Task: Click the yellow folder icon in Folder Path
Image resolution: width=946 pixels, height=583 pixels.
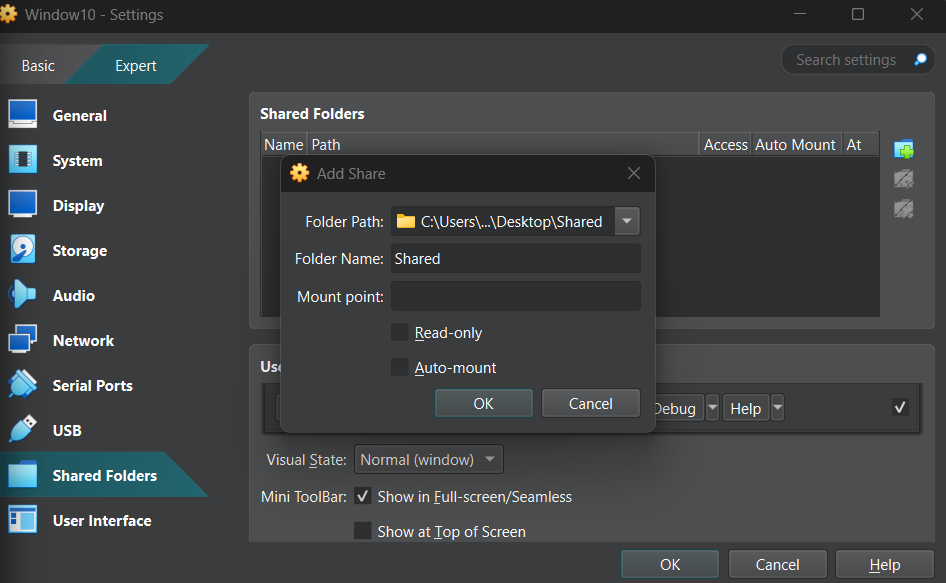Action: [405, 221]
